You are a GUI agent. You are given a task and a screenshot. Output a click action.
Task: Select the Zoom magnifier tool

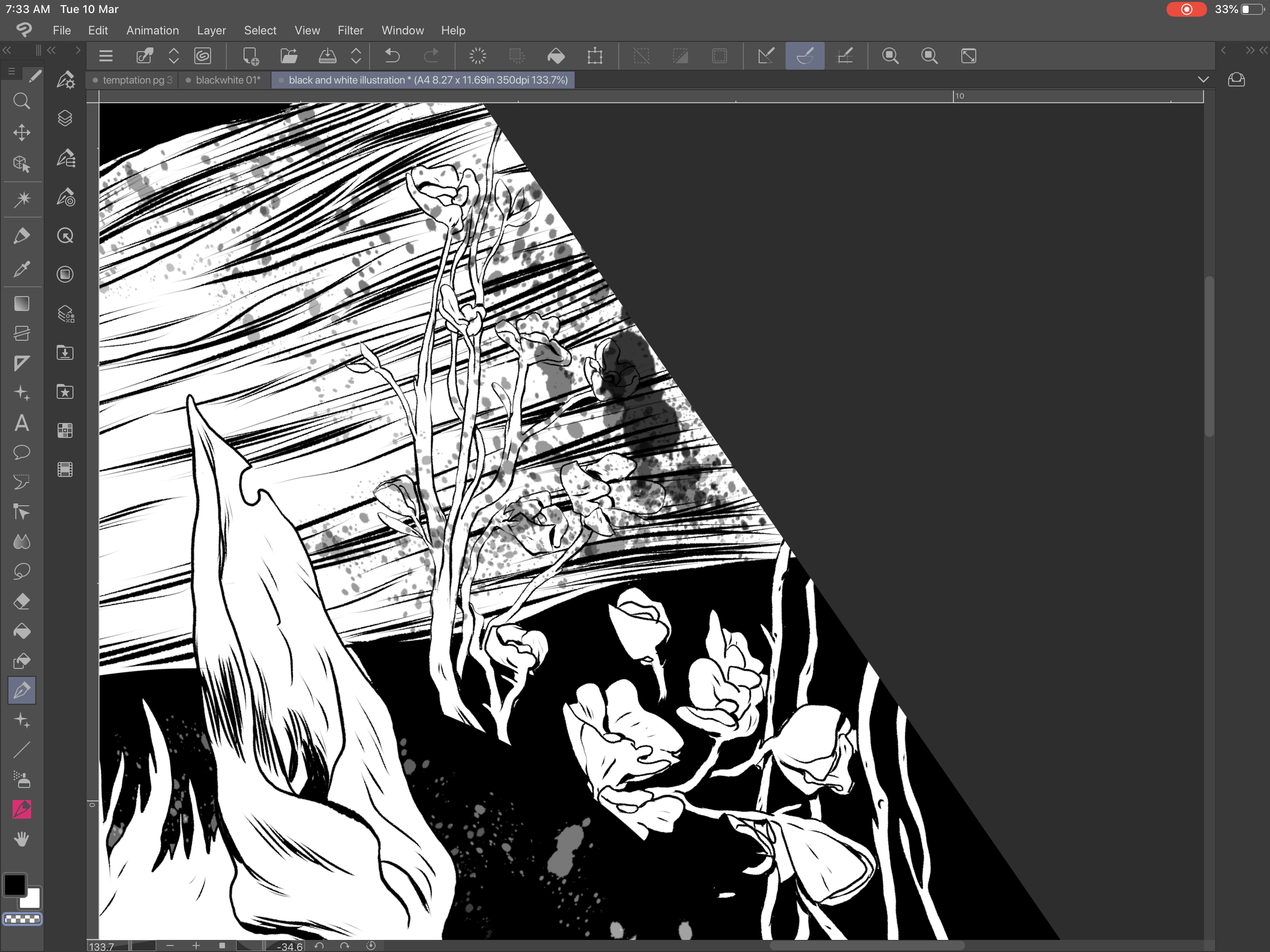tap(22, 101)
